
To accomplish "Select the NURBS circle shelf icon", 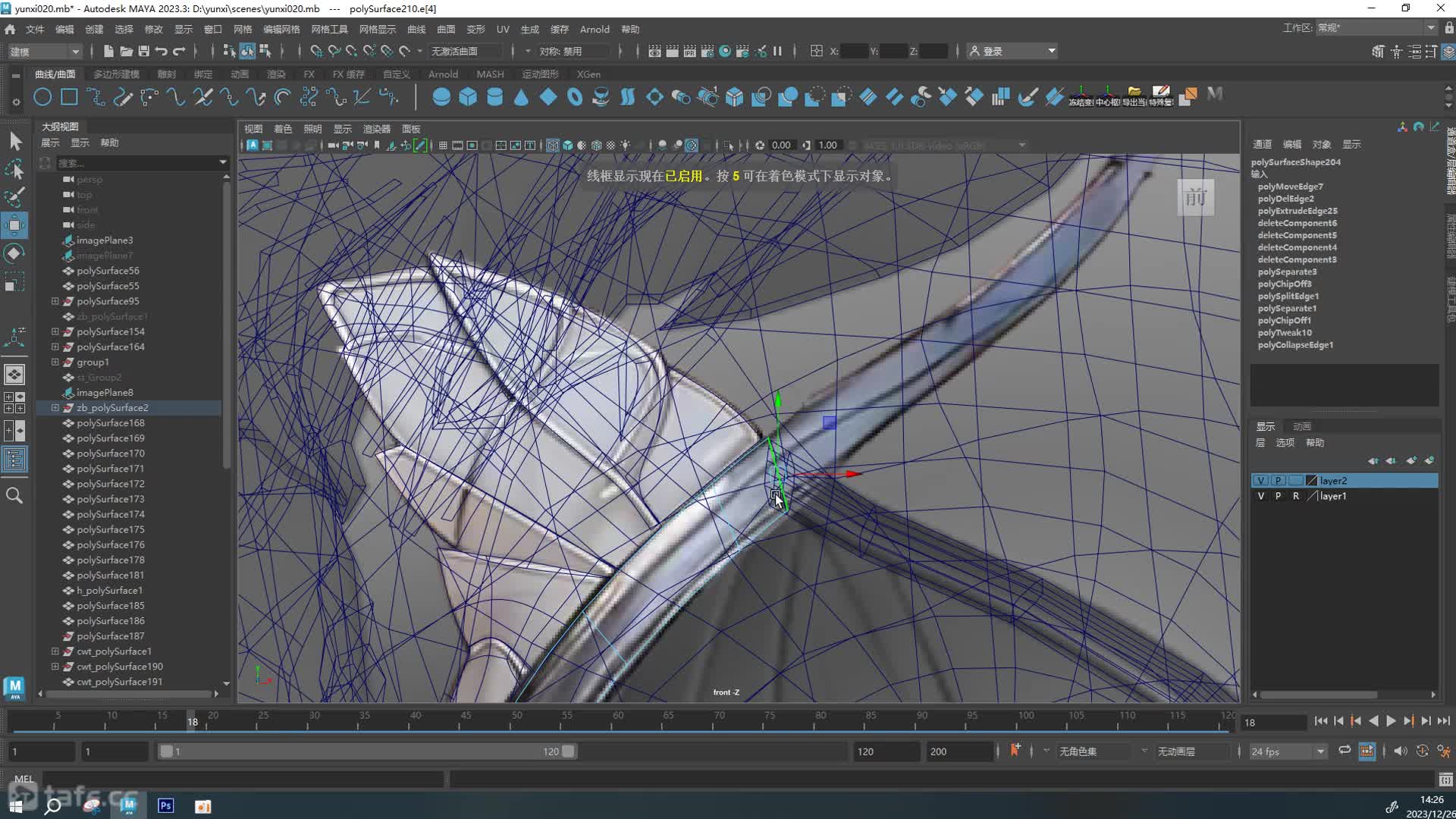I will (42, 97).
